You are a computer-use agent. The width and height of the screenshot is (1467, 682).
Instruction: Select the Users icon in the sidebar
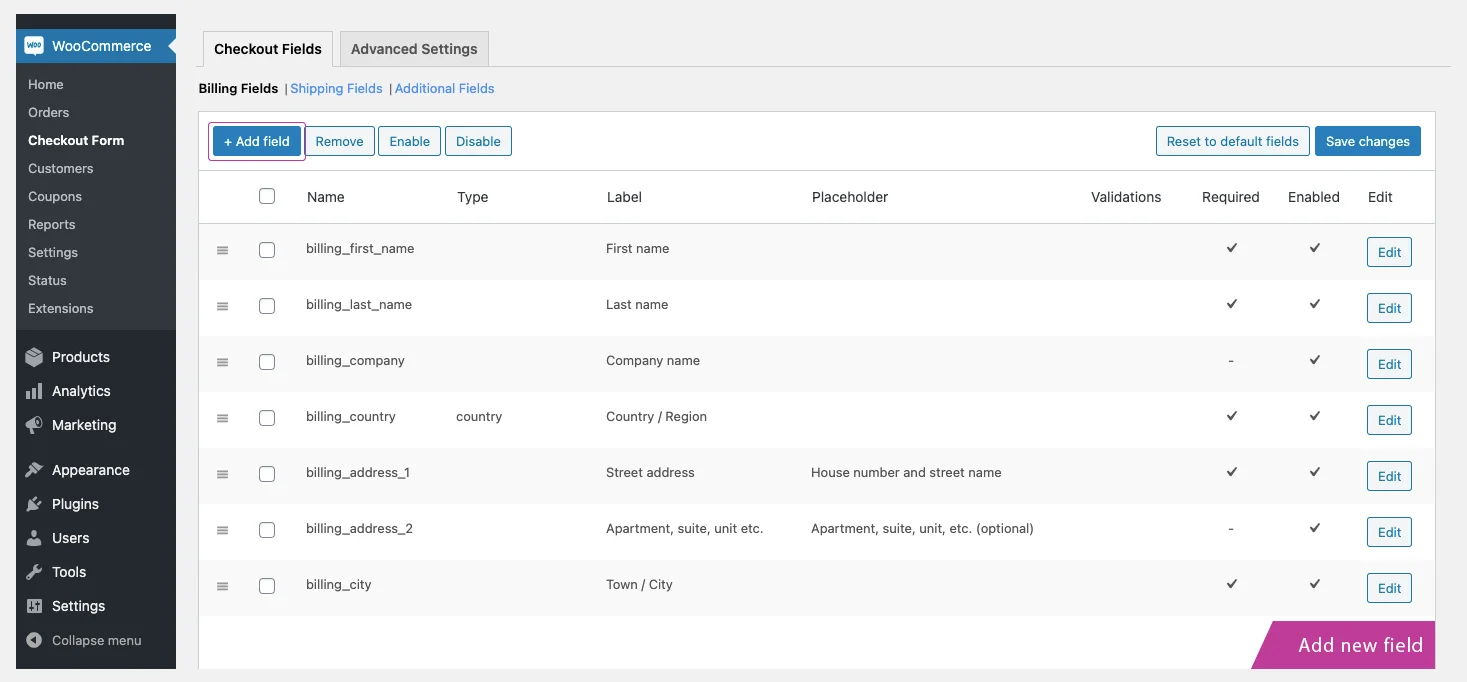(33, 538)
